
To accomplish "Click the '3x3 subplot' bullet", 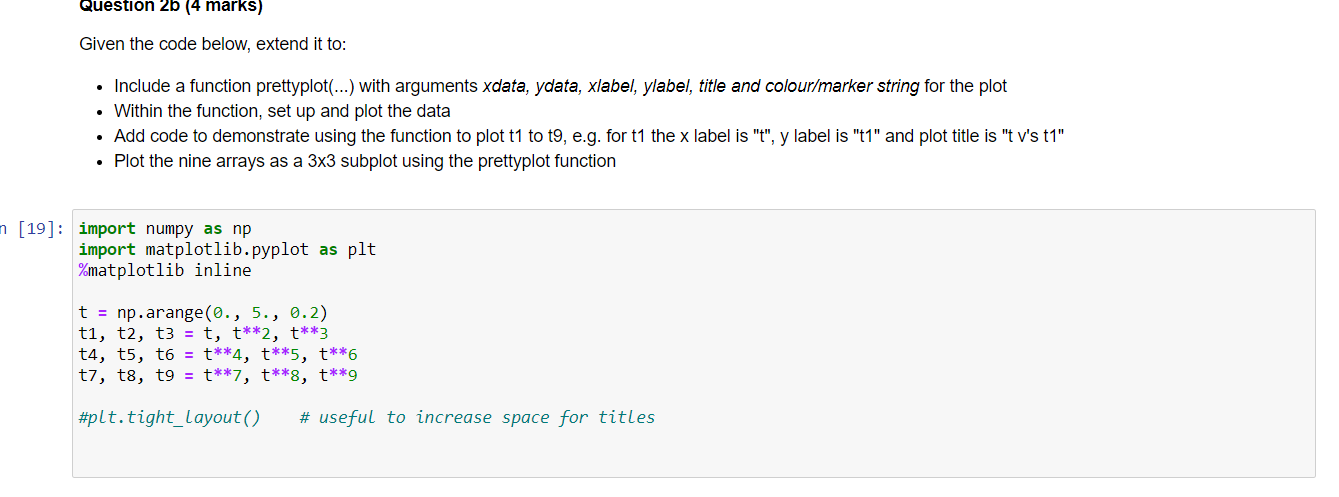I will (365, 161).
